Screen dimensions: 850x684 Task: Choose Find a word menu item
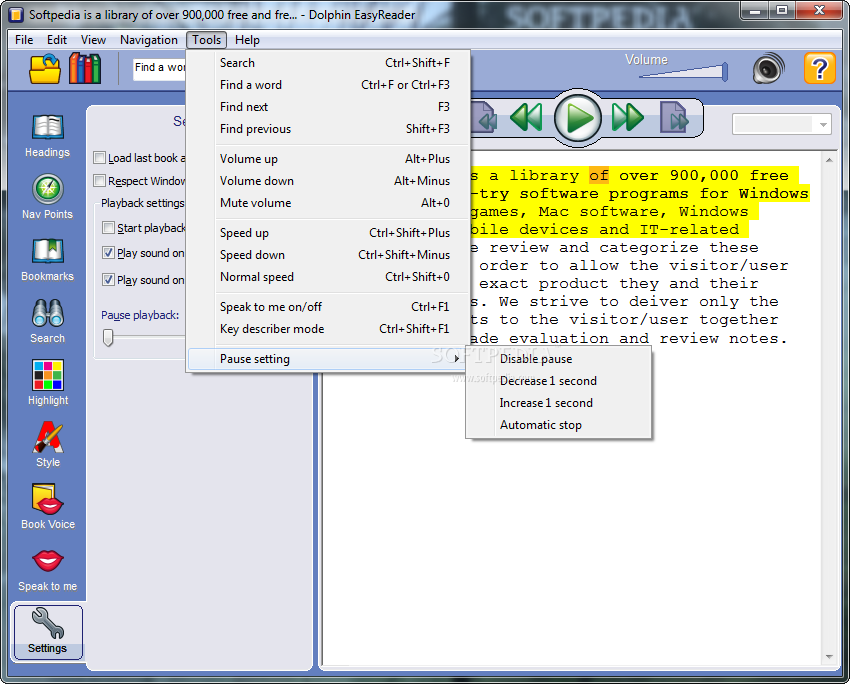(x=327, y=85)
